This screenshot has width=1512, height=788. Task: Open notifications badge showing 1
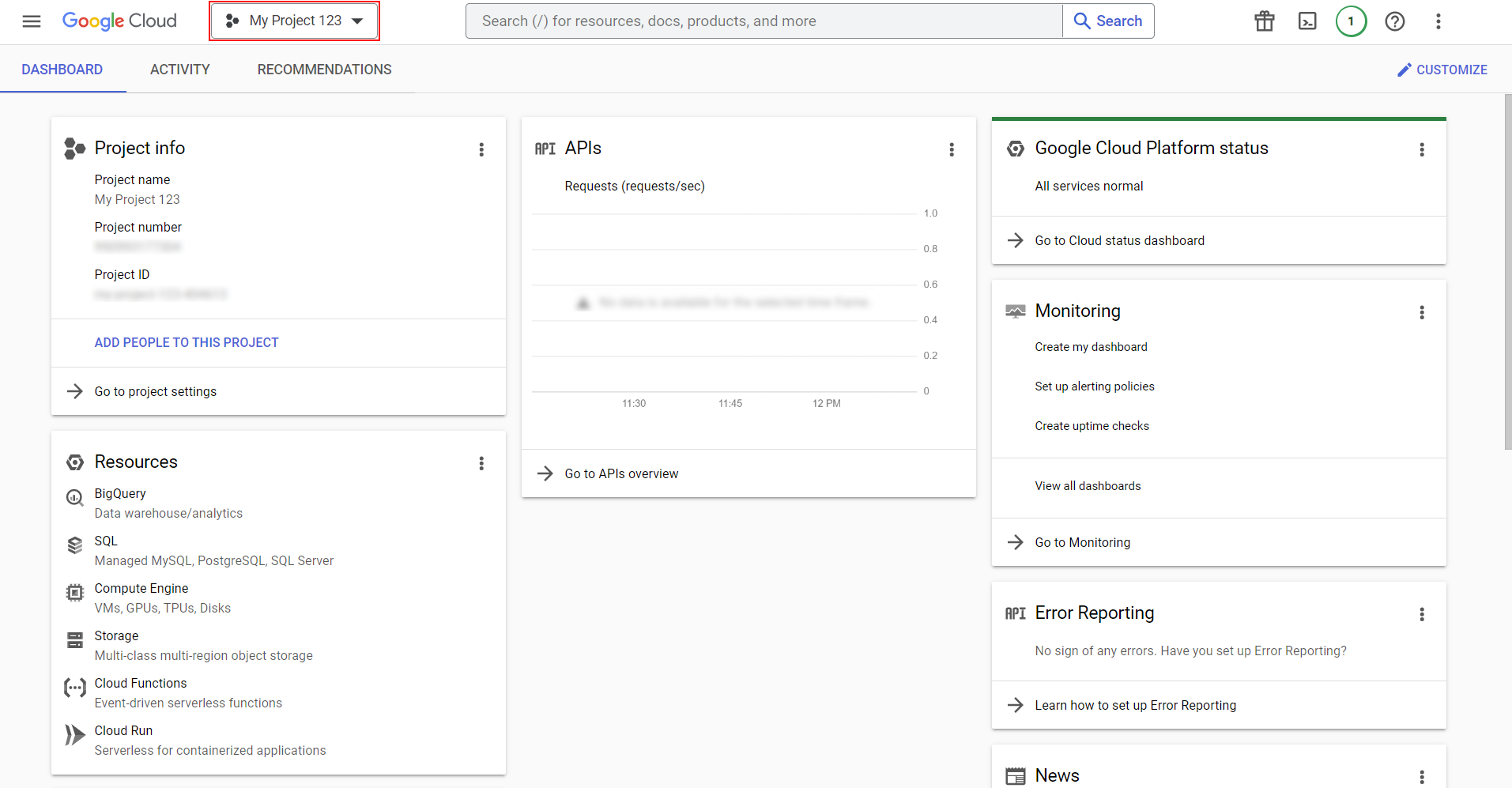click(1352, 21)
